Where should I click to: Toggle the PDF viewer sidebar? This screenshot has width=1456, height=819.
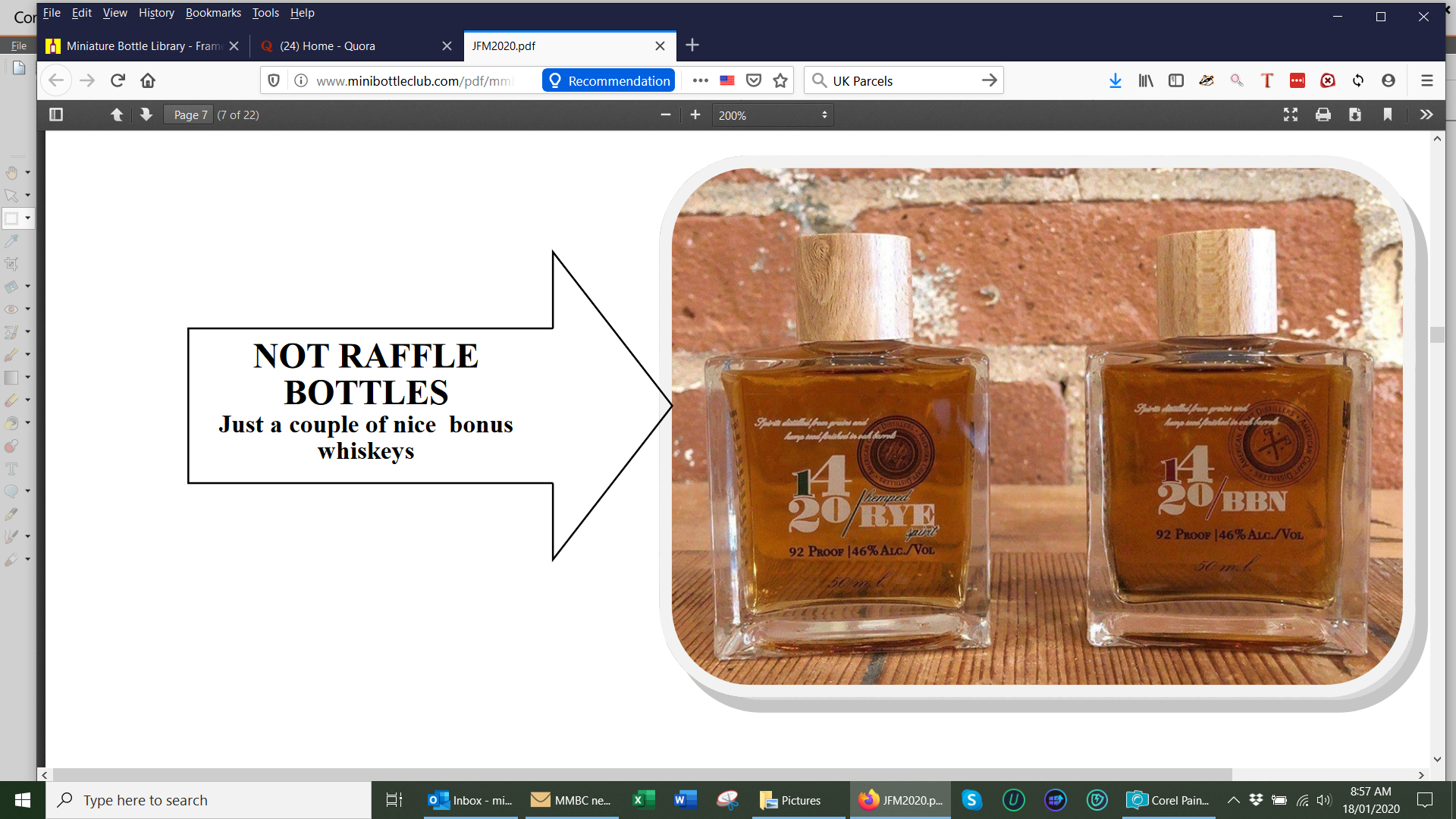coord(56,115)
